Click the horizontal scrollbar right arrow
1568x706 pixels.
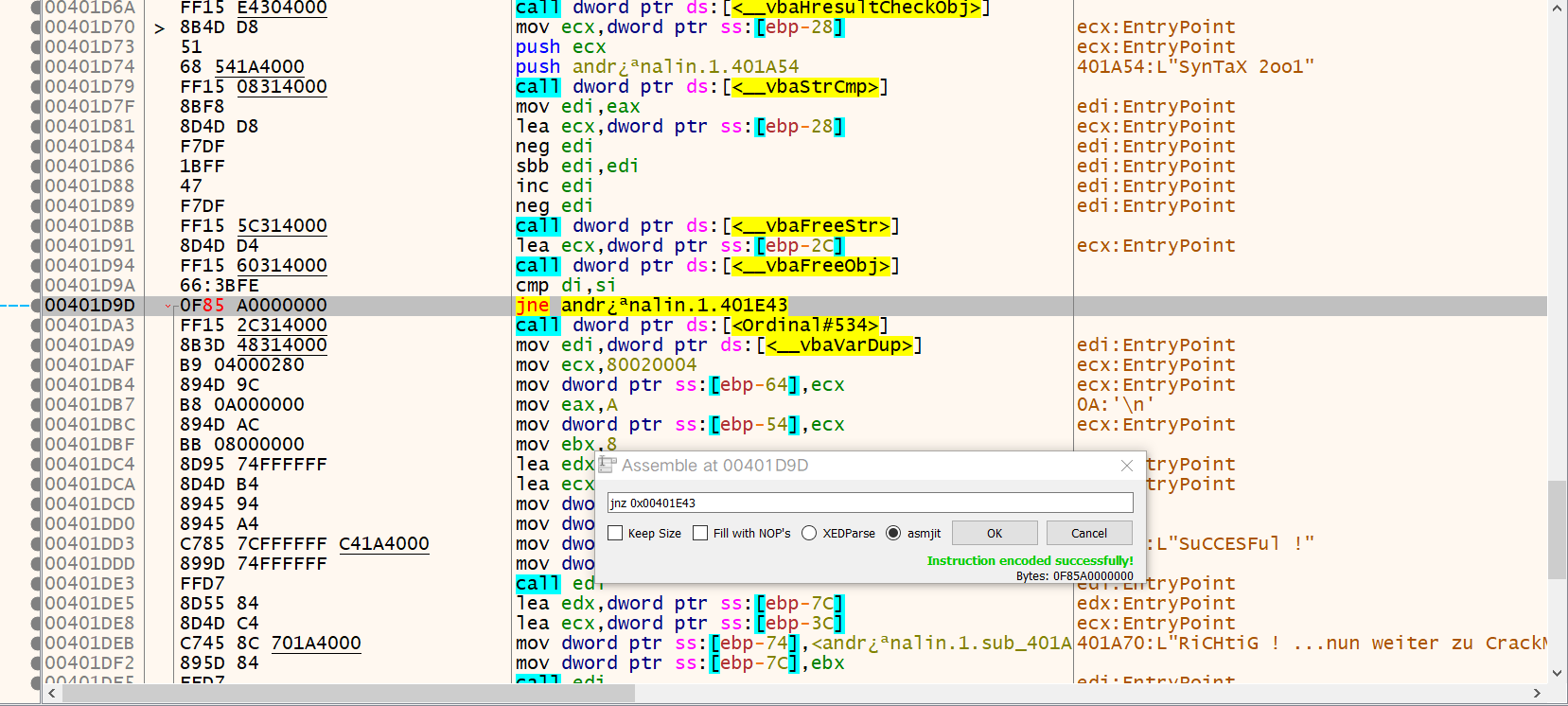(x=1538, y=694)
